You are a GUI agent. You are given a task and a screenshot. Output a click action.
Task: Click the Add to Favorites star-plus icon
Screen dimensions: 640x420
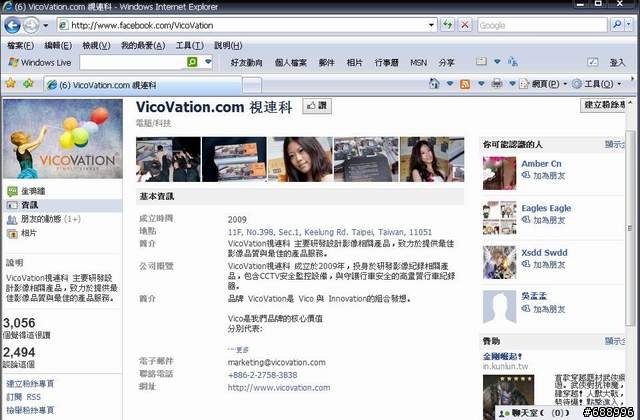pyautogui.click(x=28, y=84)
